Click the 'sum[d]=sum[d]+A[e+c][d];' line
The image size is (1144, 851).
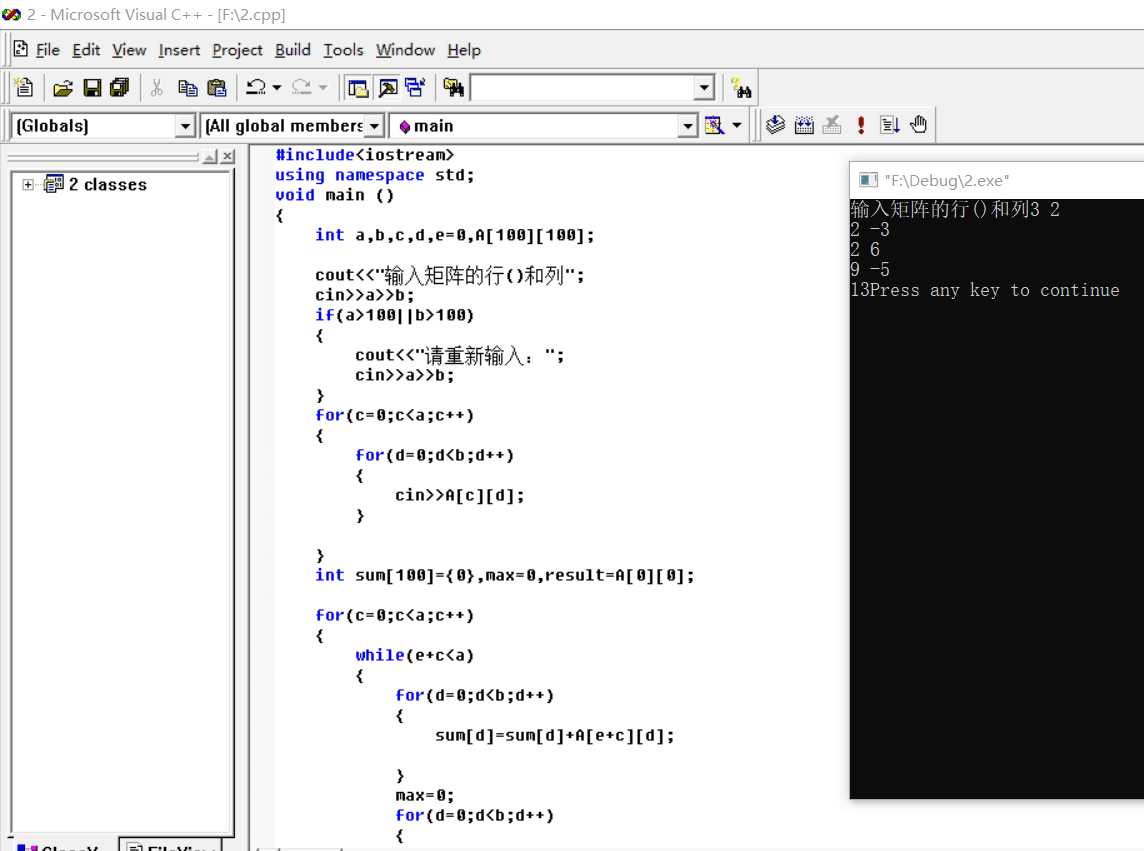[554, 736]
